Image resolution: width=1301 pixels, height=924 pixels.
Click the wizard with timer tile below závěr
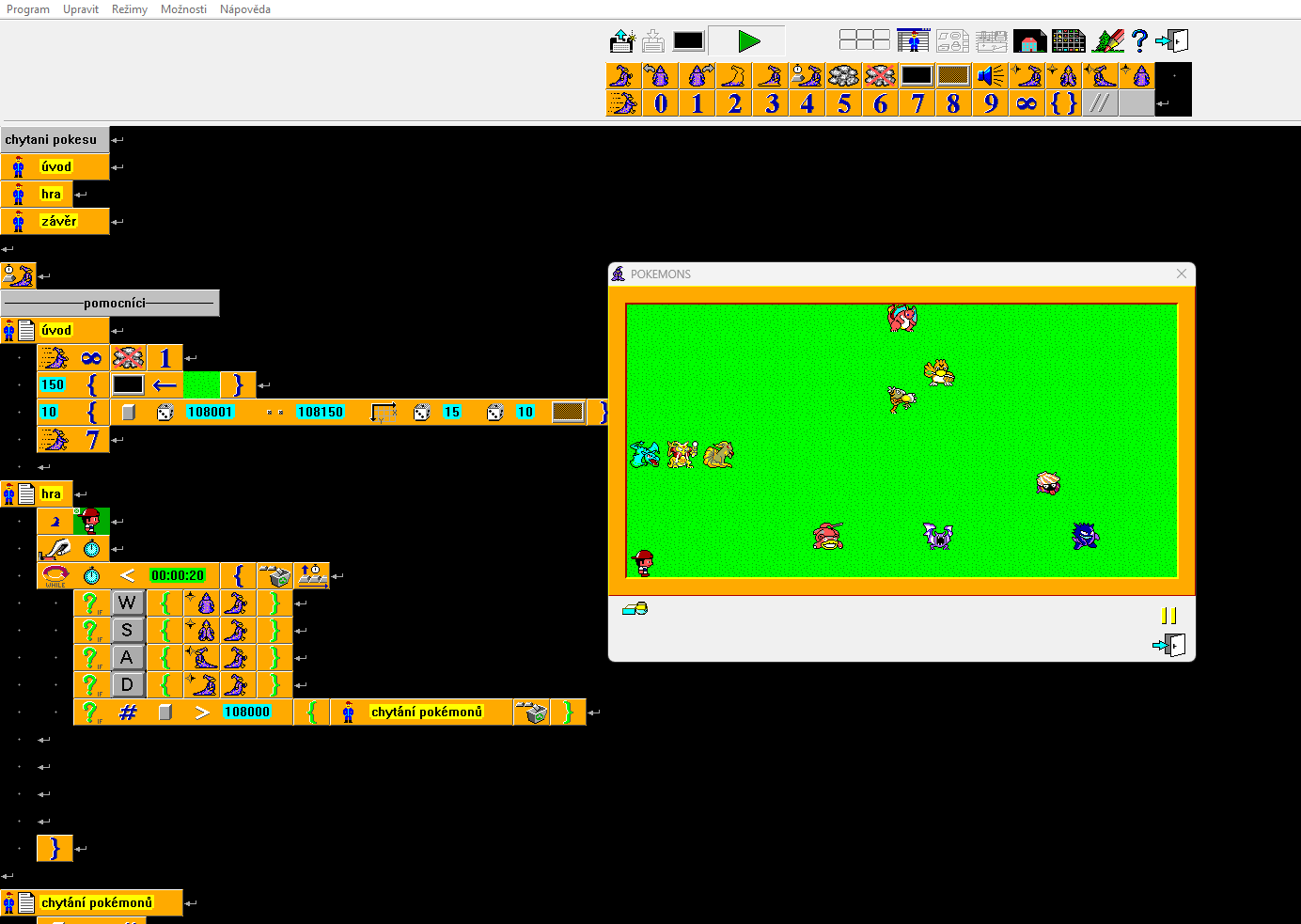(19, 276)
